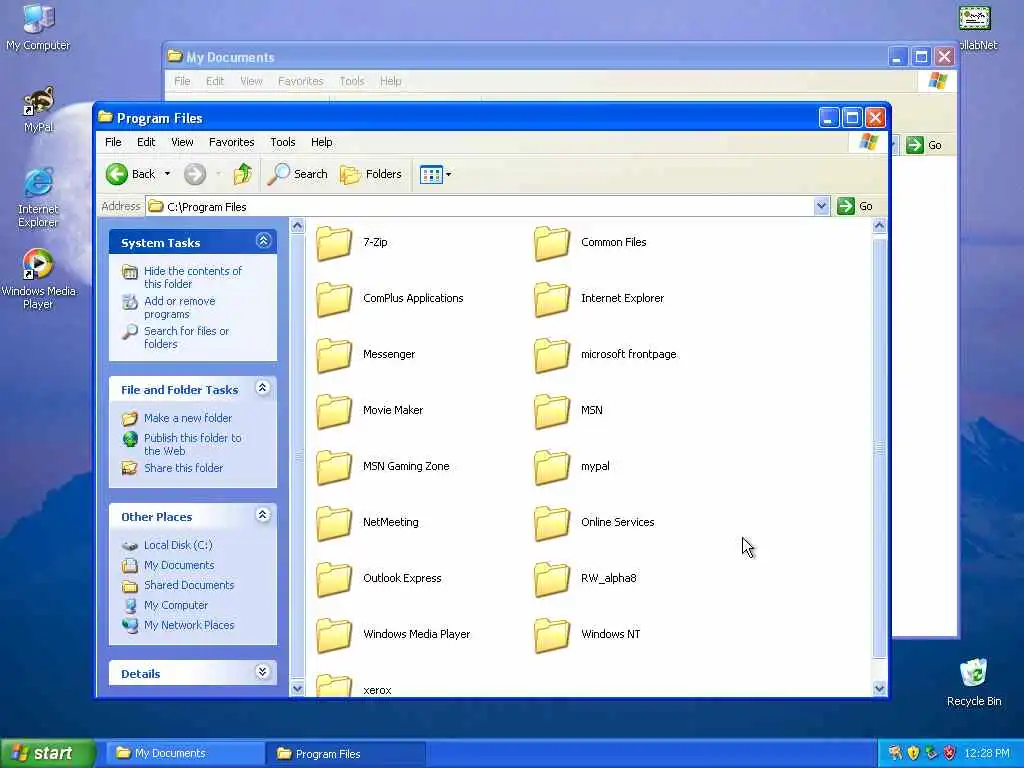Select the MSN folder icon
This screenshot has width=1024, height=768.
click(x=552, y=411)
